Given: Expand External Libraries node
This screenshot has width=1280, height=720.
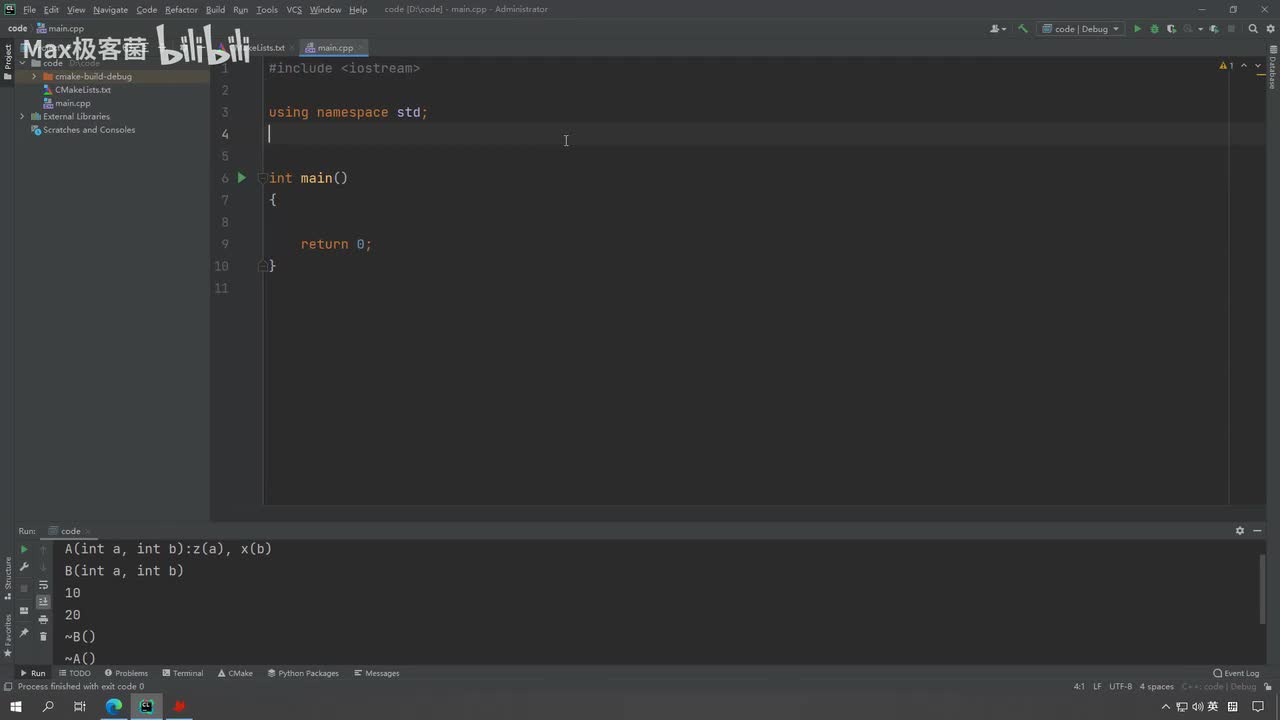Looking at the screenshot, I should pyautogui.click(x=22, y=116).
